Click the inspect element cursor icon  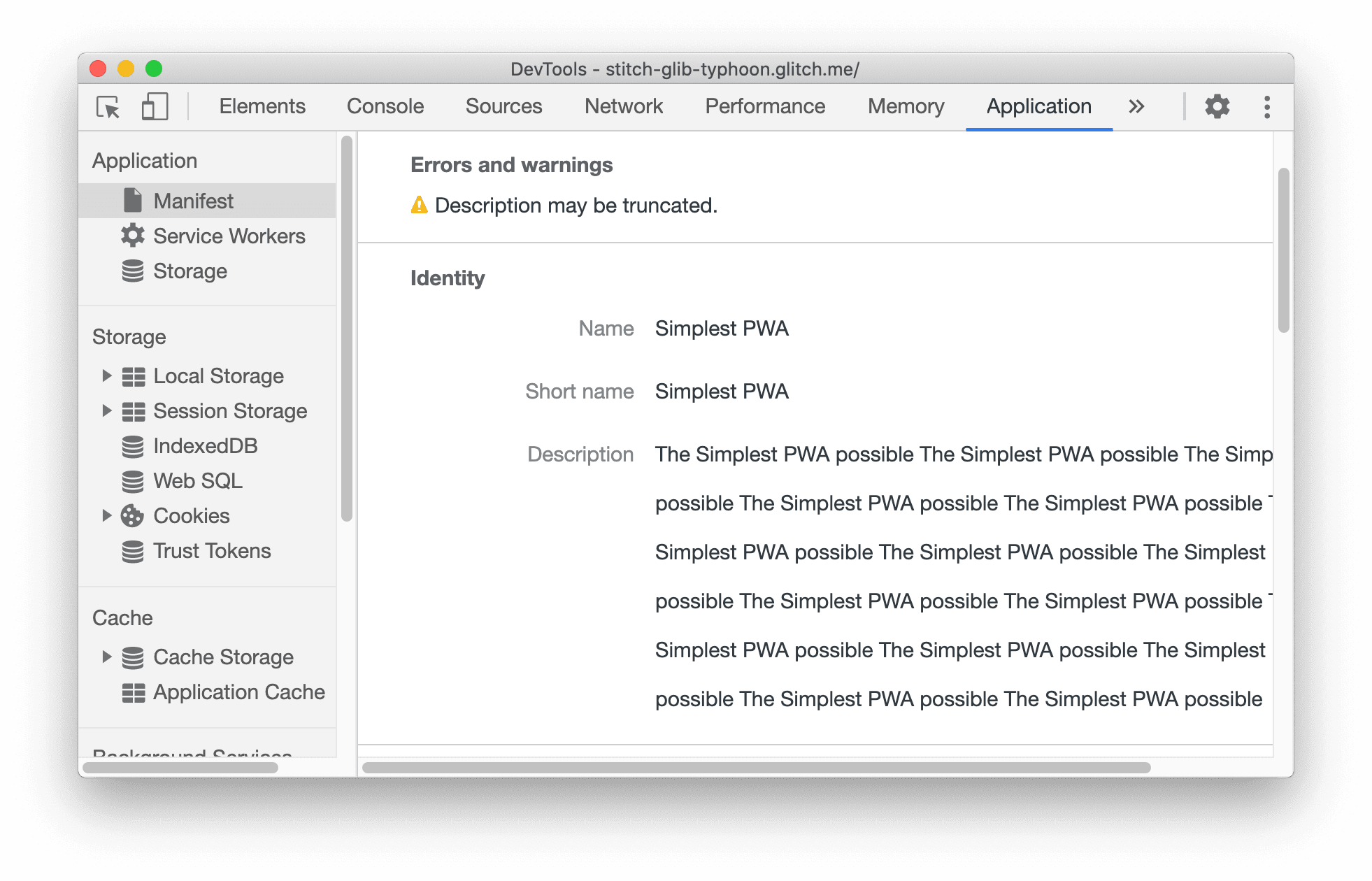coord(109,105)
